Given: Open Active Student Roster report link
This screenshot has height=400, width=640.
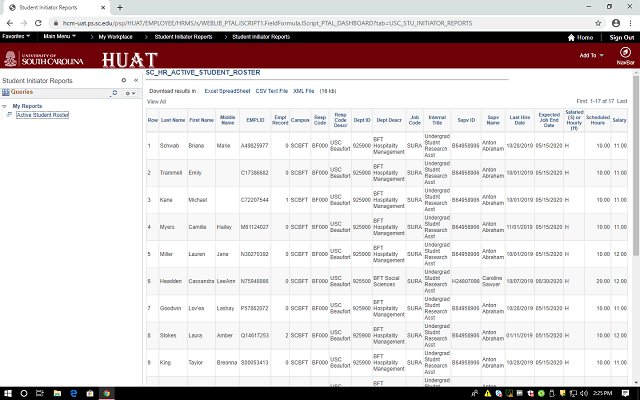Looking at the screenshot, I should (x=42, y=115).
